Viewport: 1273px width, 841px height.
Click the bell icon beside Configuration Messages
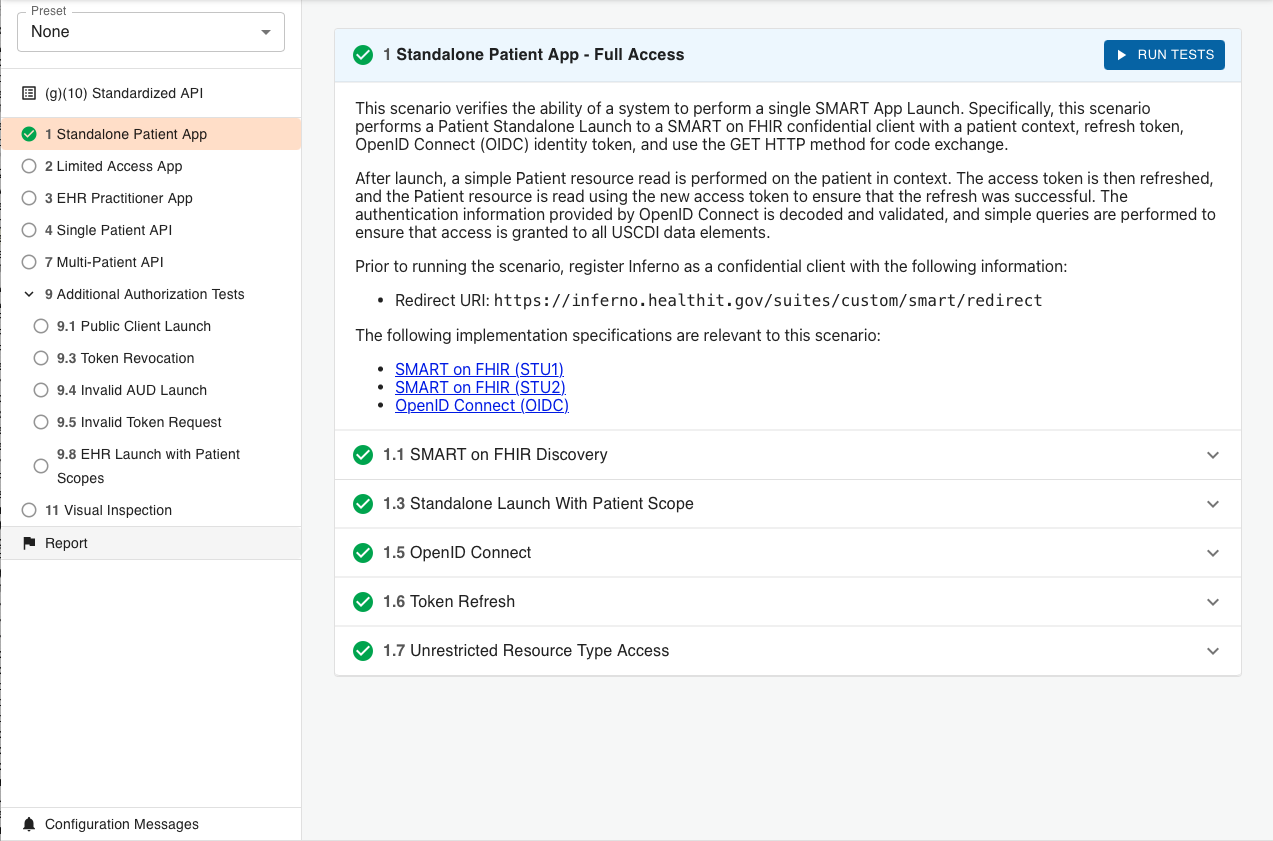(x=29, y=824)
